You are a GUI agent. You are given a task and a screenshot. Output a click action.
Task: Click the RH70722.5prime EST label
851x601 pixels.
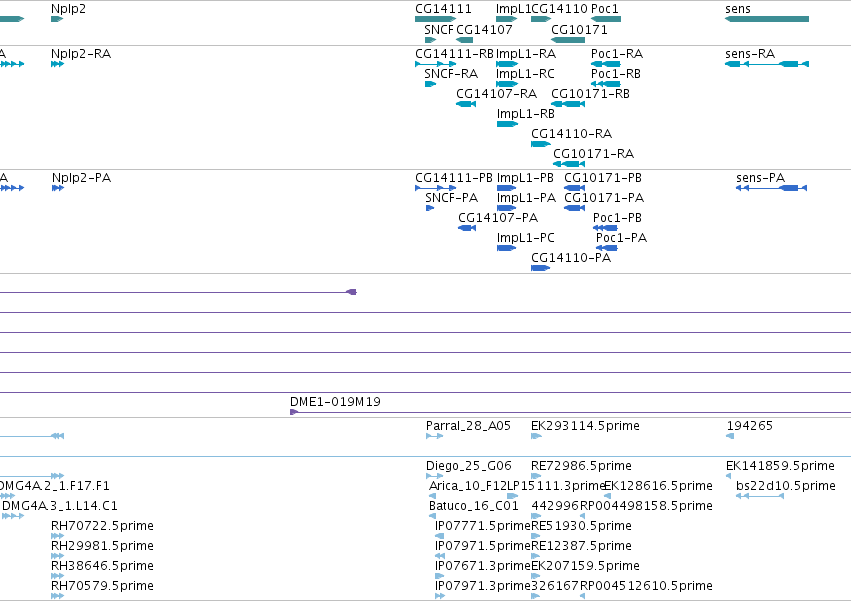[102, 526]
